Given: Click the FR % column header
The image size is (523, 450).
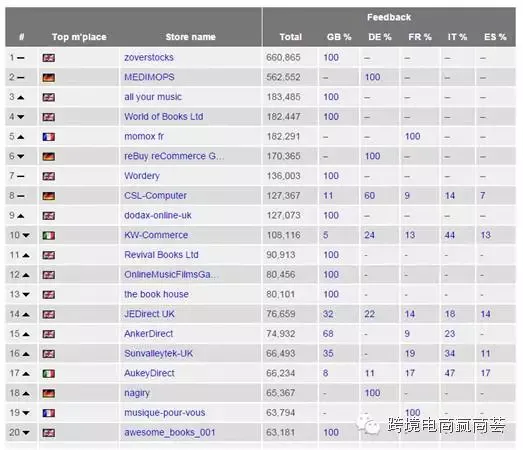Looking at the screenshot, I should [x=420, y=37].
